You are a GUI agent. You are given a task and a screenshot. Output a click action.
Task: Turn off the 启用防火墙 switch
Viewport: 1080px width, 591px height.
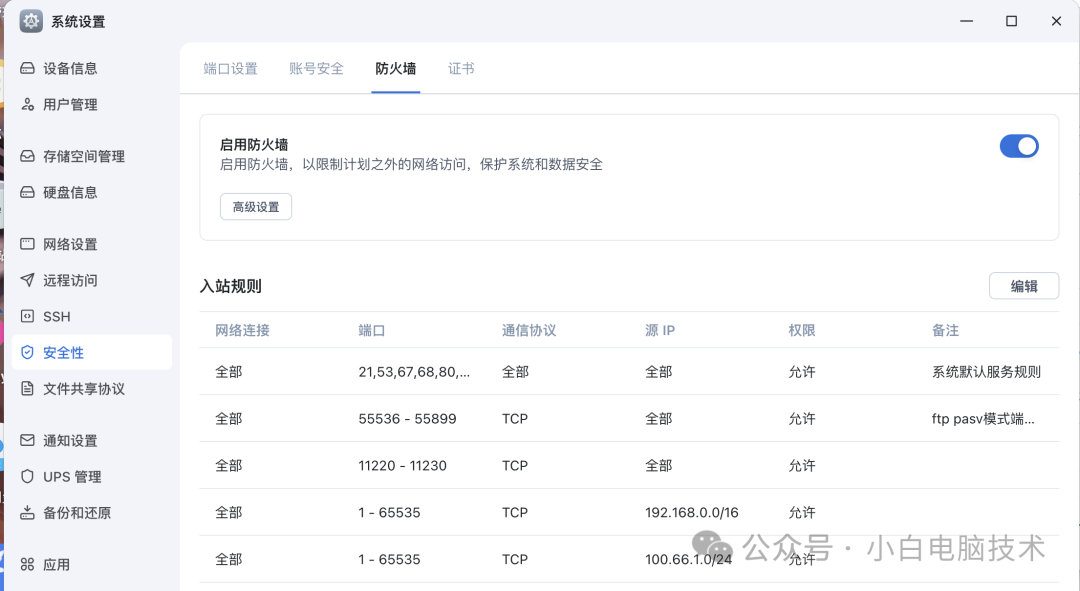pyautogui.click(x=1019, y=146)
